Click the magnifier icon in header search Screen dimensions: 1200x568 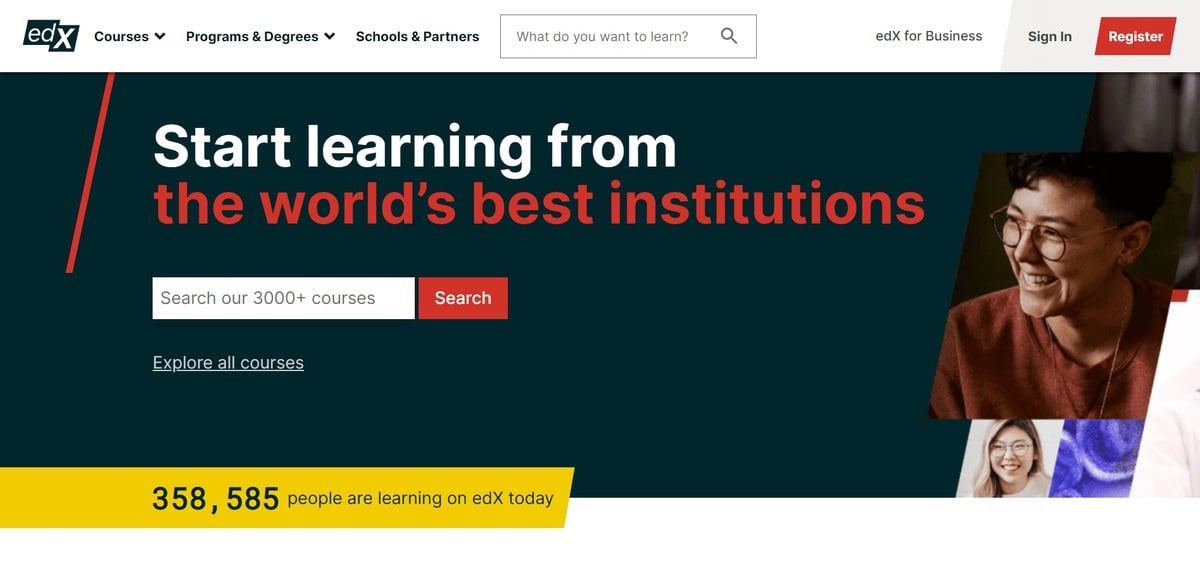click(729, 36)
